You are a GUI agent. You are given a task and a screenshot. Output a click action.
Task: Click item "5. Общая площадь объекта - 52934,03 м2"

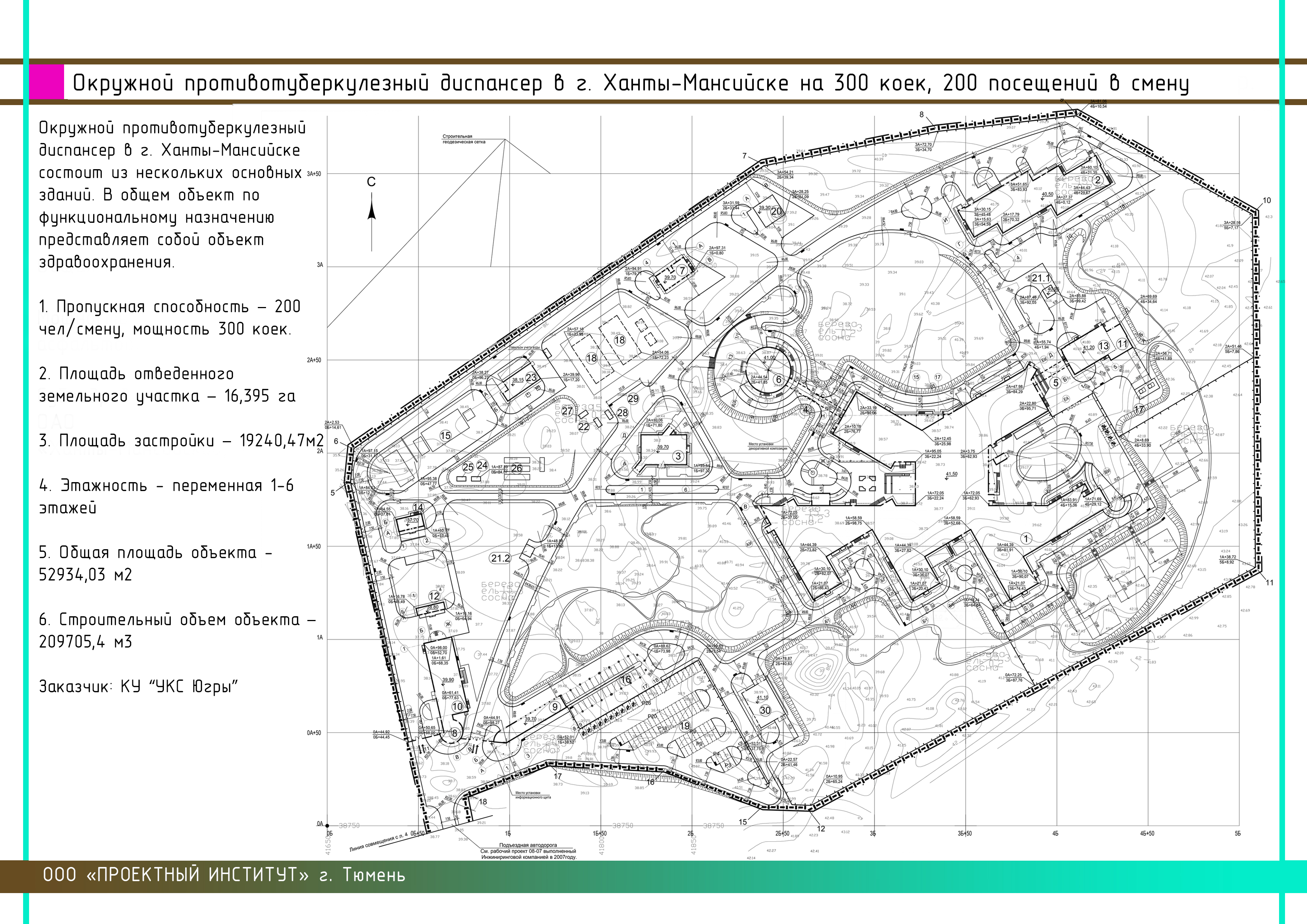[155, 564]
